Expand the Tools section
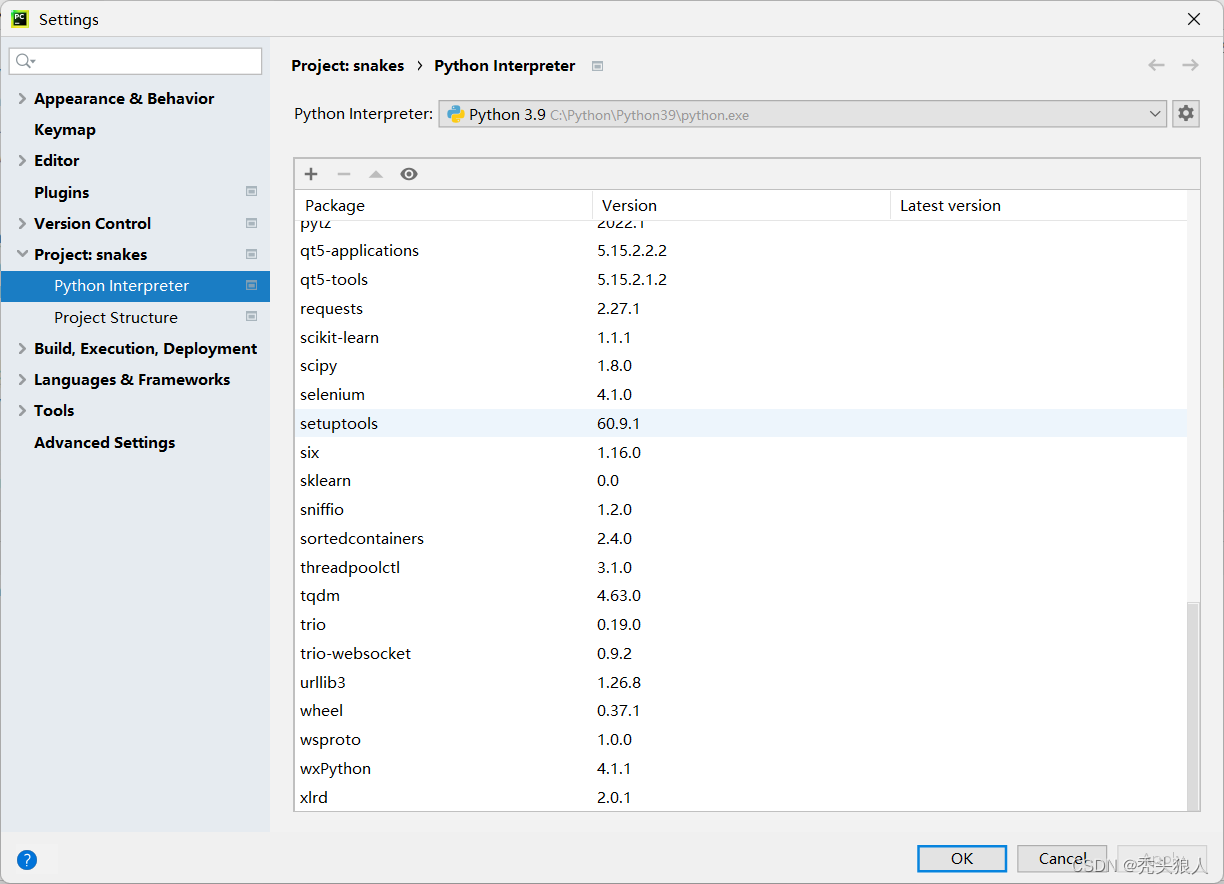1224x884 pixels. pyautogui.click(x=22, y=410)
